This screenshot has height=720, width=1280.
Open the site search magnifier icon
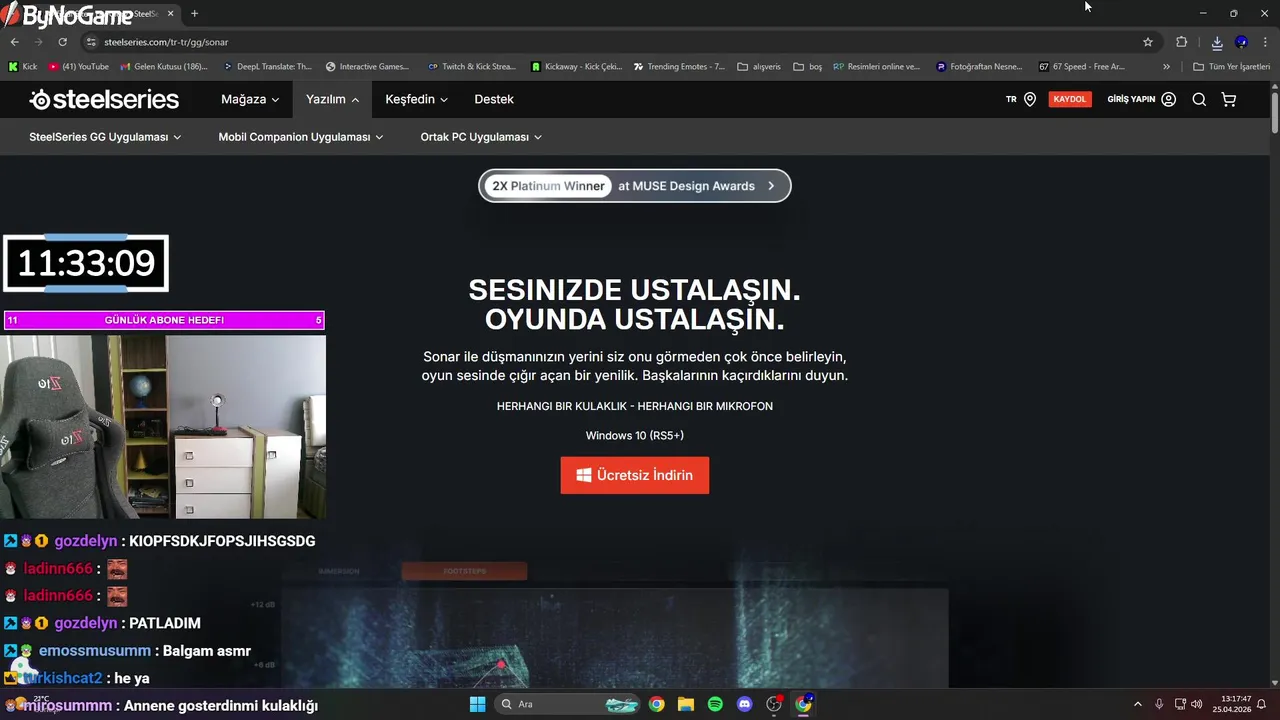[1199, 99]
